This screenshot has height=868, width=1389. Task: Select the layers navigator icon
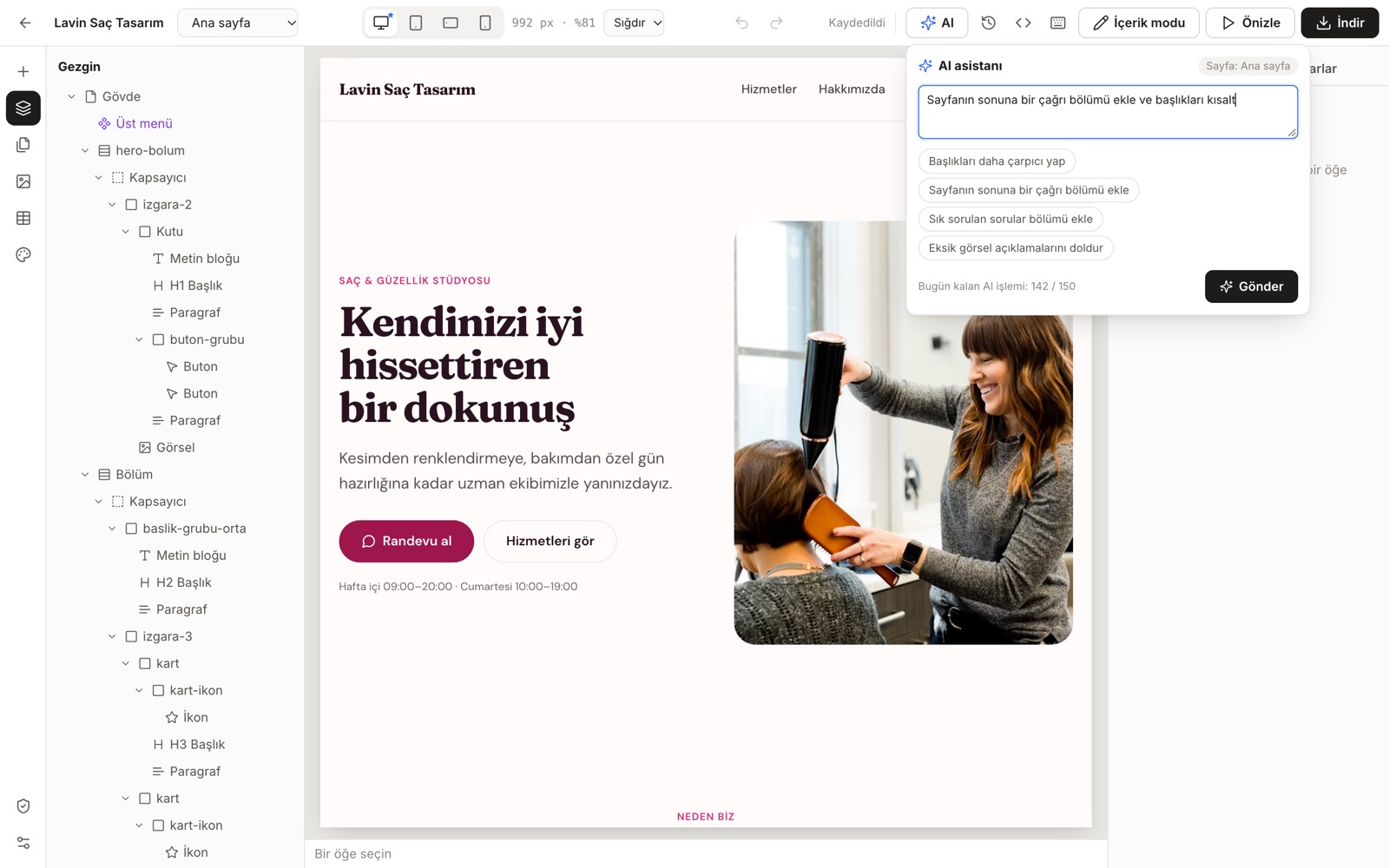(23, 108)
